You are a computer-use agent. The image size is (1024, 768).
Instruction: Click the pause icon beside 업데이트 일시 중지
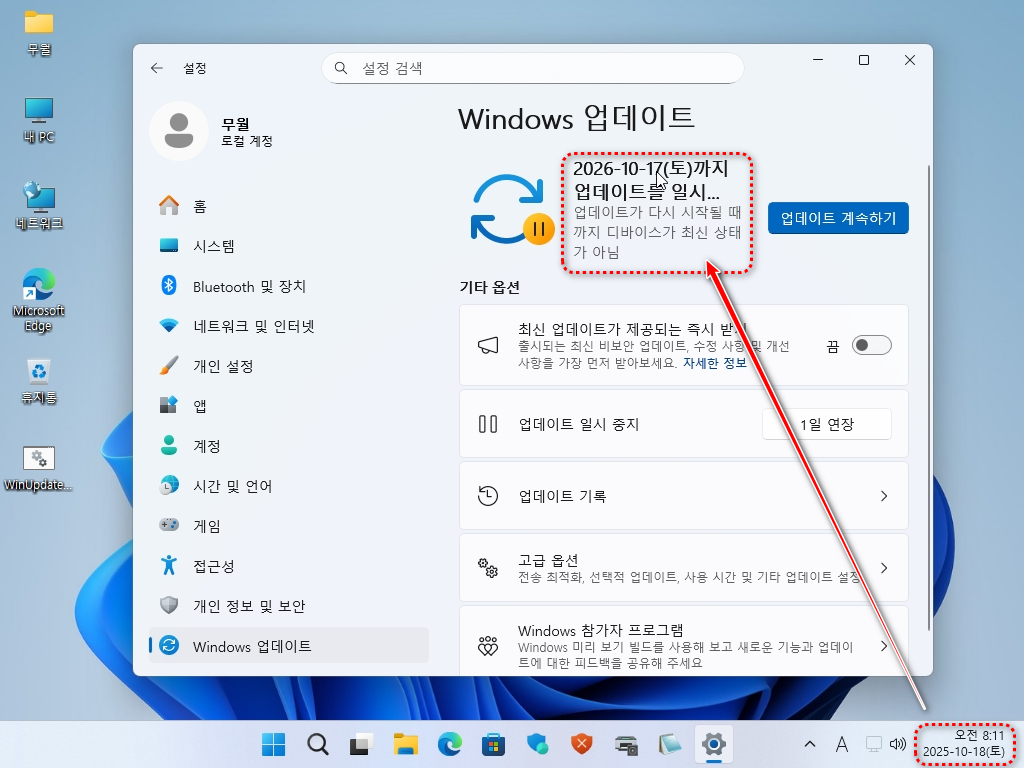tap(488, 424)
